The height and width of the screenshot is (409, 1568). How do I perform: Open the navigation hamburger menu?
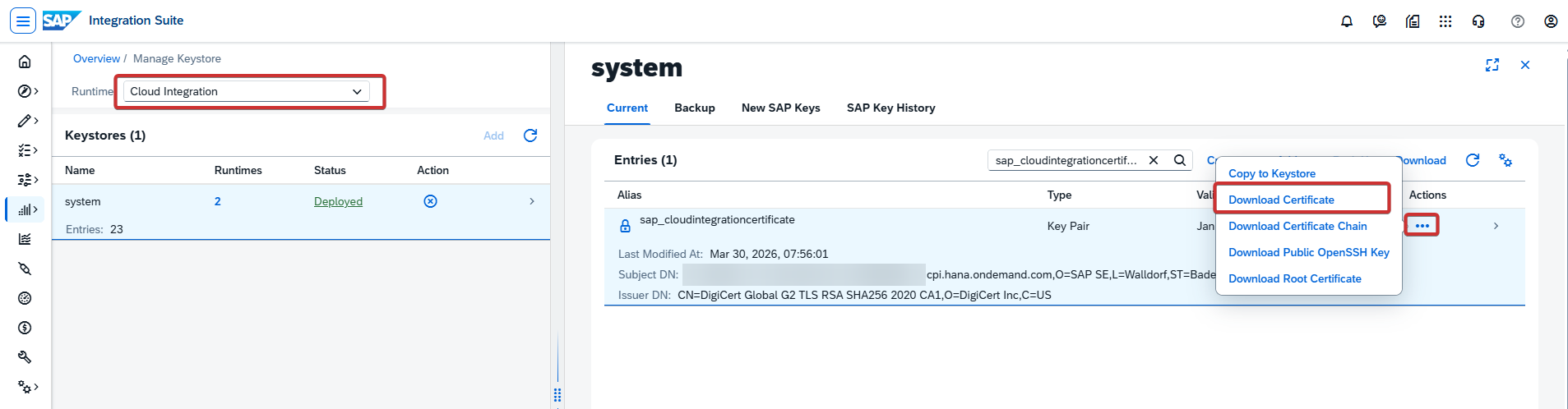[x=23, y=21]
